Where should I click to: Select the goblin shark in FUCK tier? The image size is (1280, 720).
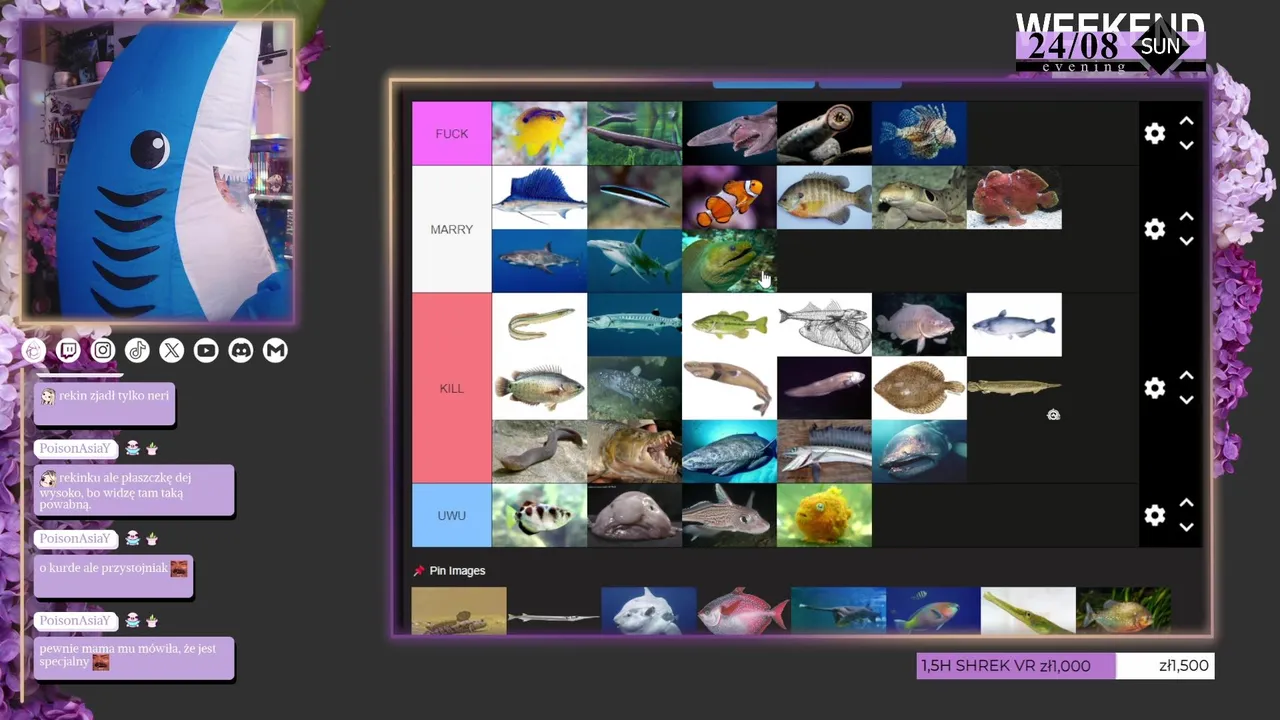pos(730,133)
